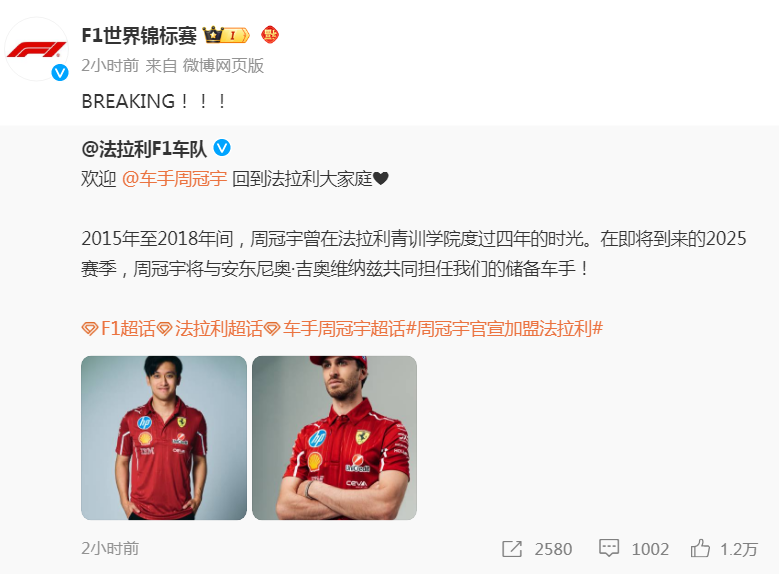
Task: Click the red round badge beside the username
Action: click(270, 35)
